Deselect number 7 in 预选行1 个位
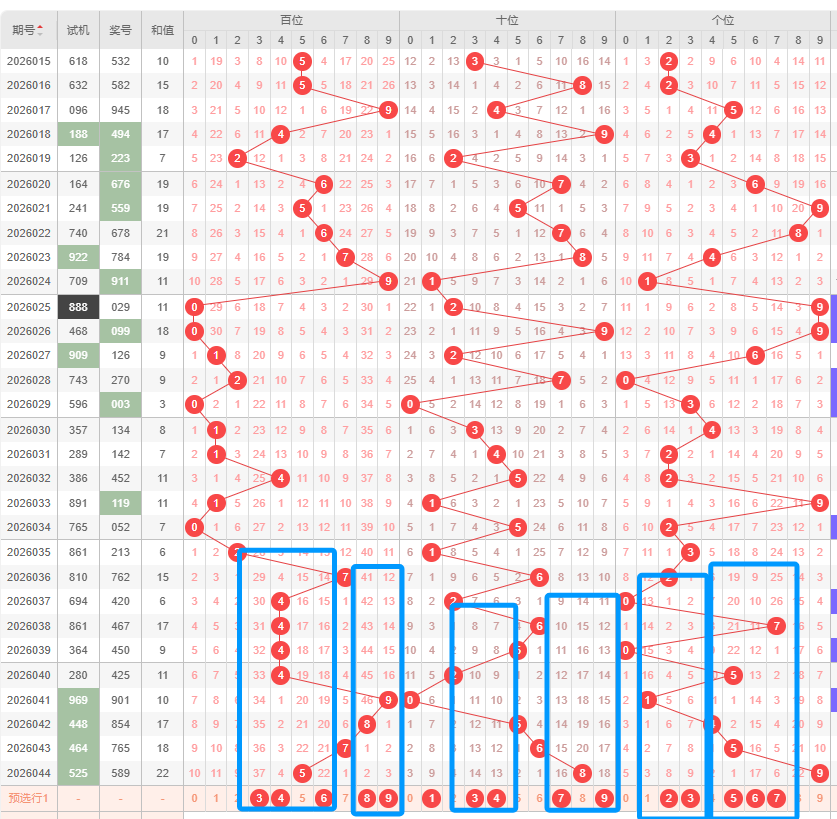The height and width of the screenshot is (819, 837). tap(776, 798)
